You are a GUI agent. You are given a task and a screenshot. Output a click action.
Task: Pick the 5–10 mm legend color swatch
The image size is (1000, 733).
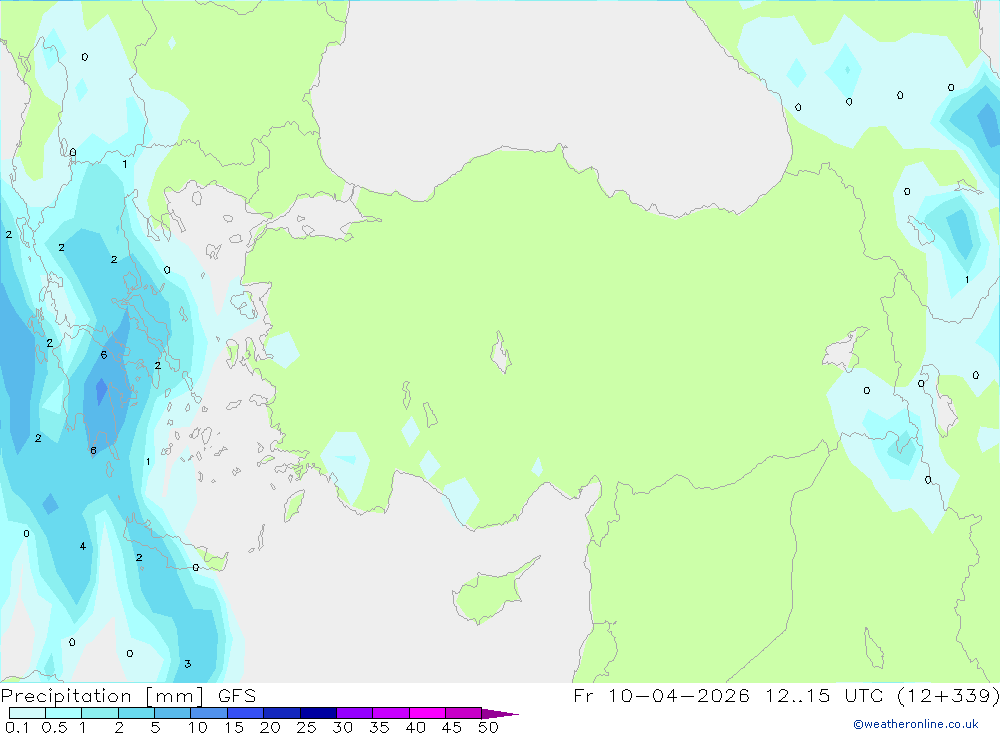(x=173, y=713)
